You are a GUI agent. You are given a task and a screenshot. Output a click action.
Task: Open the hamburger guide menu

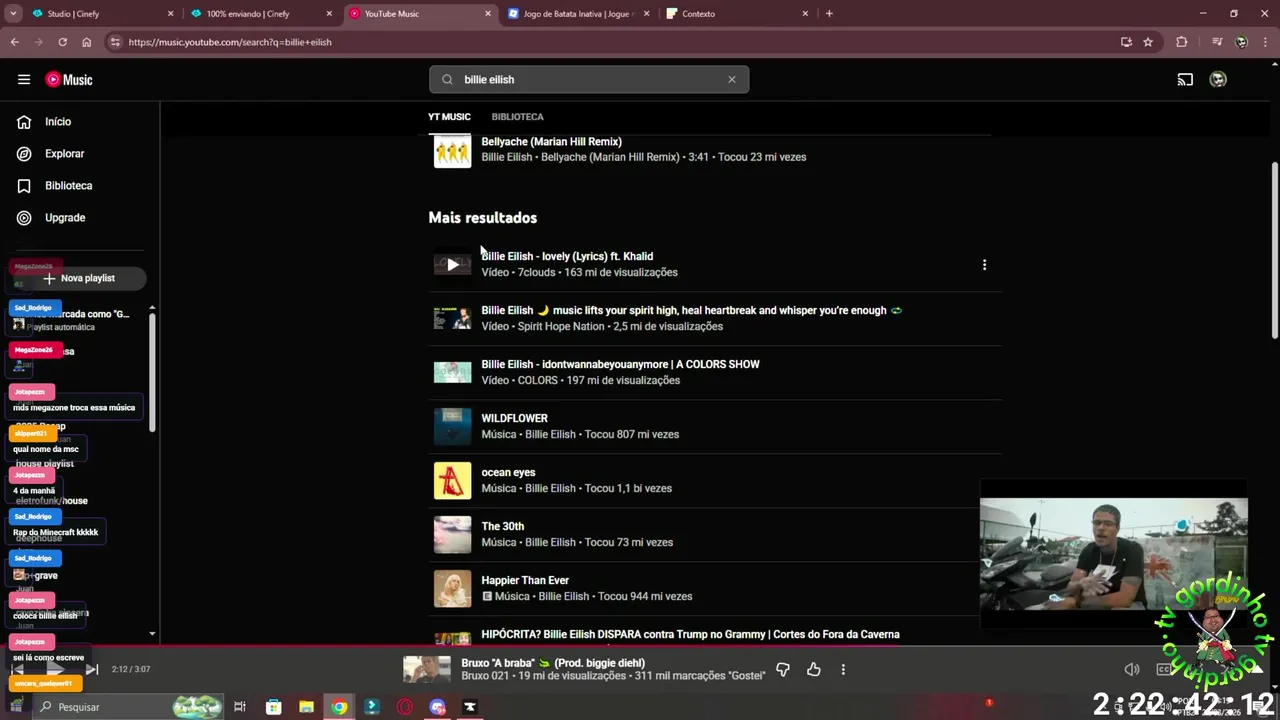[24, 80]
